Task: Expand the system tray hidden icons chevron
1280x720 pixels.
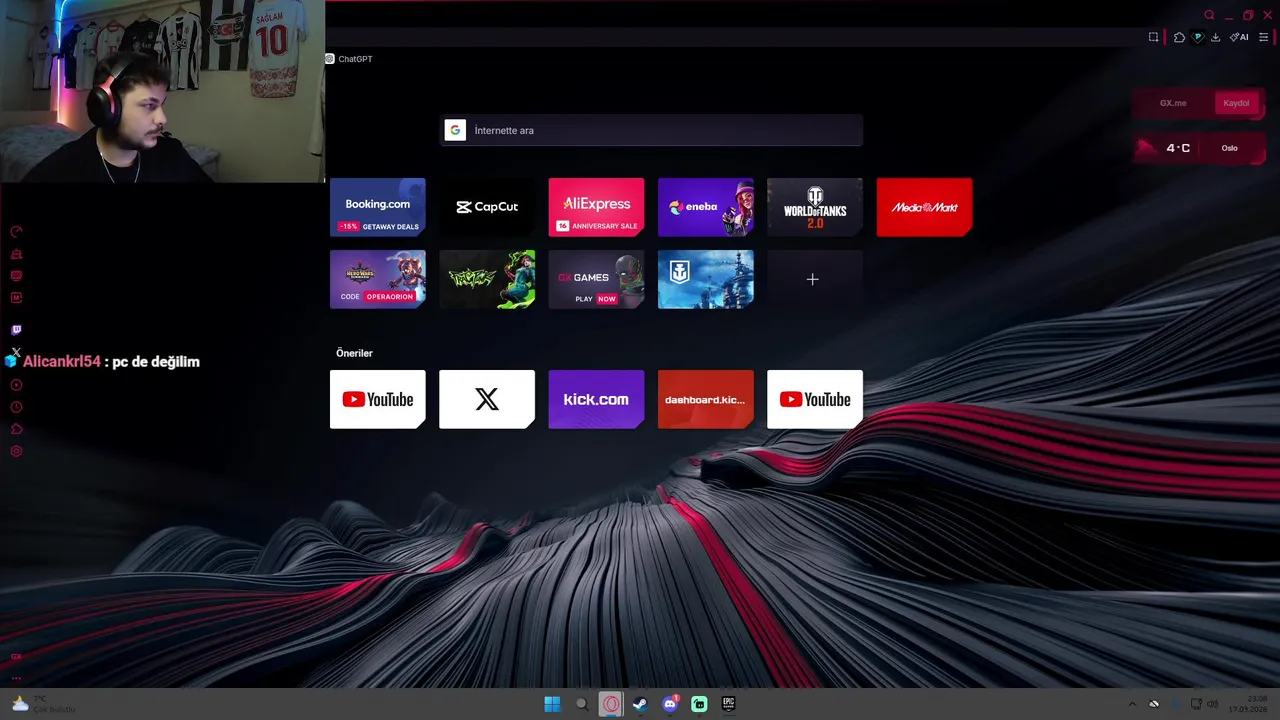Action: pyautogui.click(x=1132, y=704)
